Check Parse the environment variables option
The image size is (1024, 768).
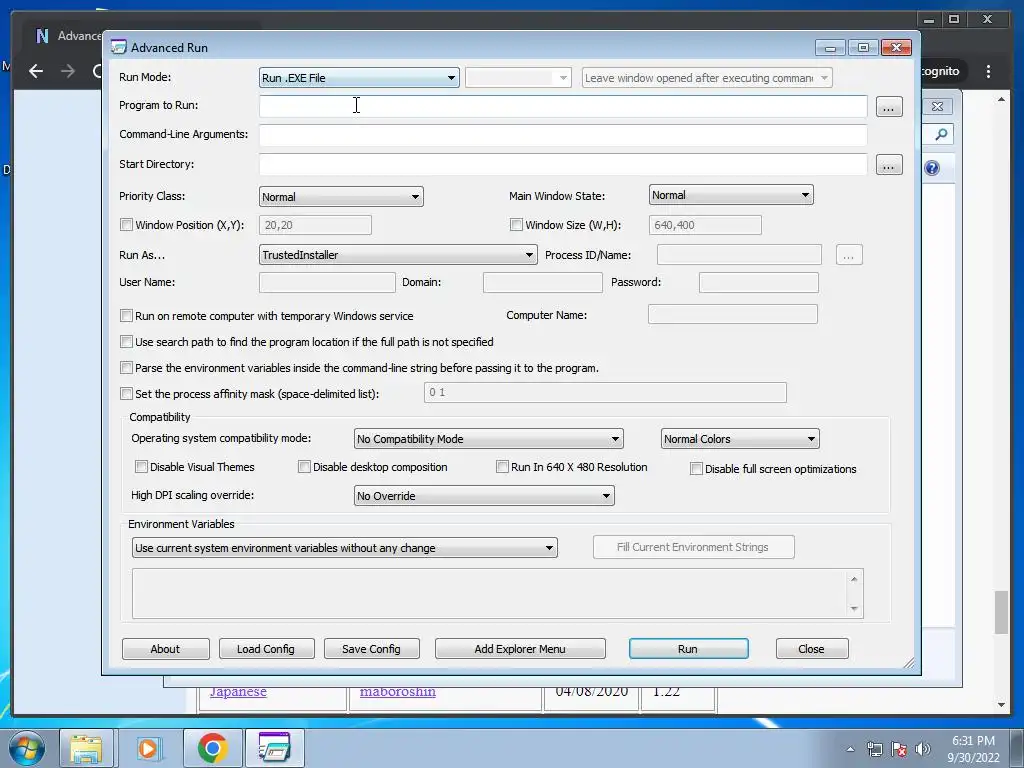[x=127, y=368]
